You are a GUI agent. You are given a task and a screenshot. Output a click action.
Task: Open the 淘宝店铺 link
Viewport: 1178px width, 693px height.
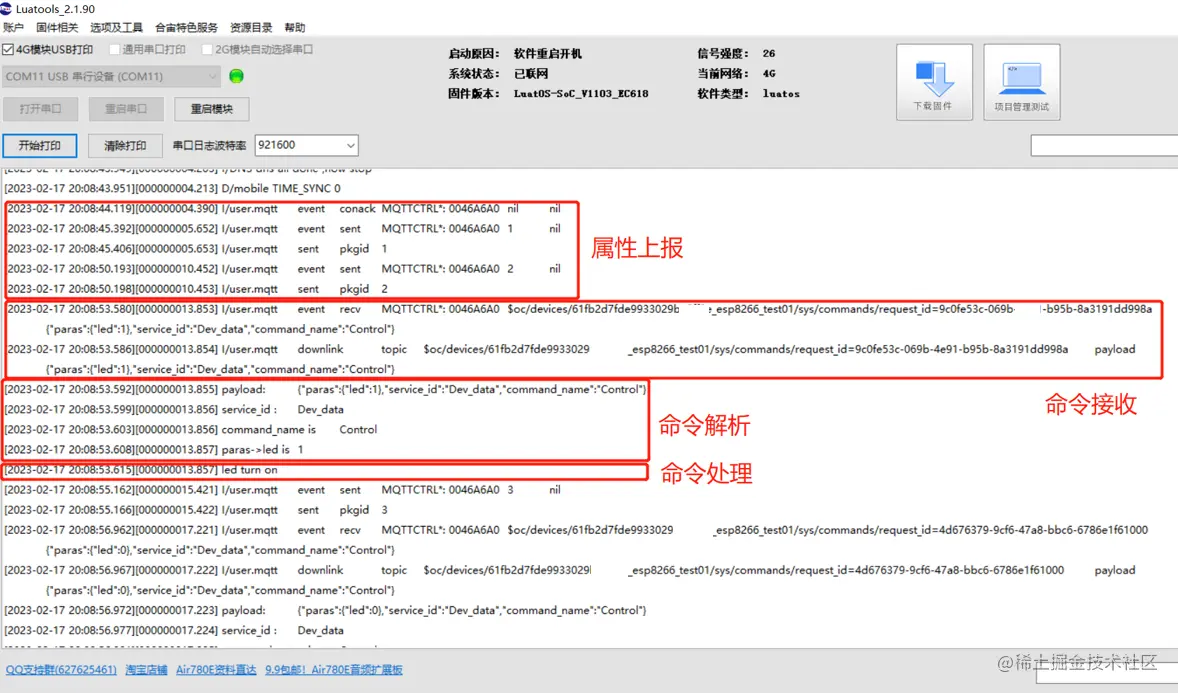click(146, 669)
